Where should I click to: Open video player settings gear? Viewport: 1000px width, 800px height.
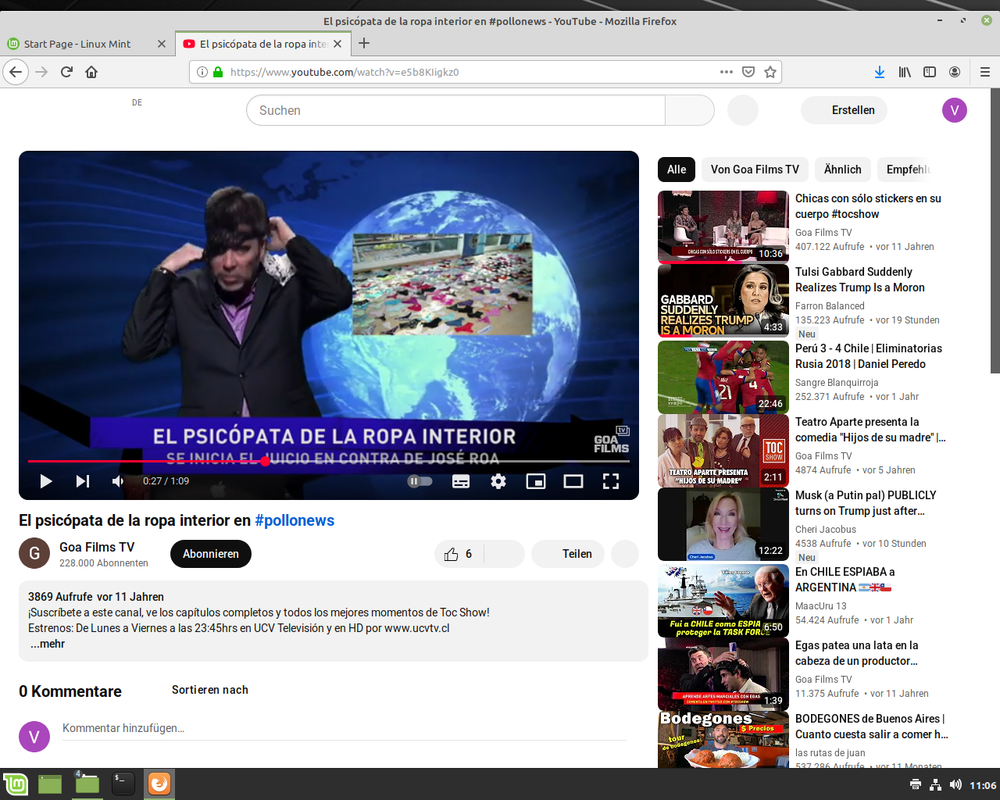point(498,481)
